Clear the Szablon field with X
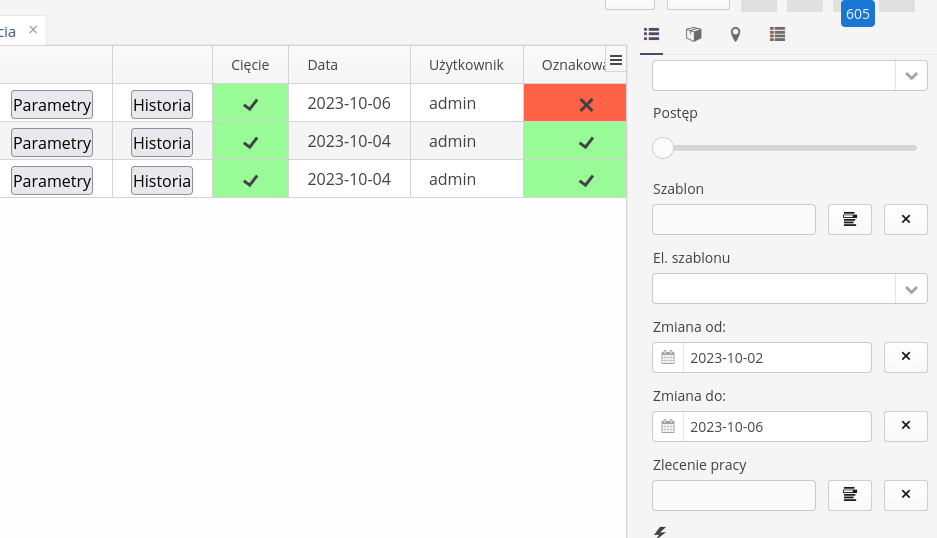This screenshot has height=538, width=937. pos(906,219)
